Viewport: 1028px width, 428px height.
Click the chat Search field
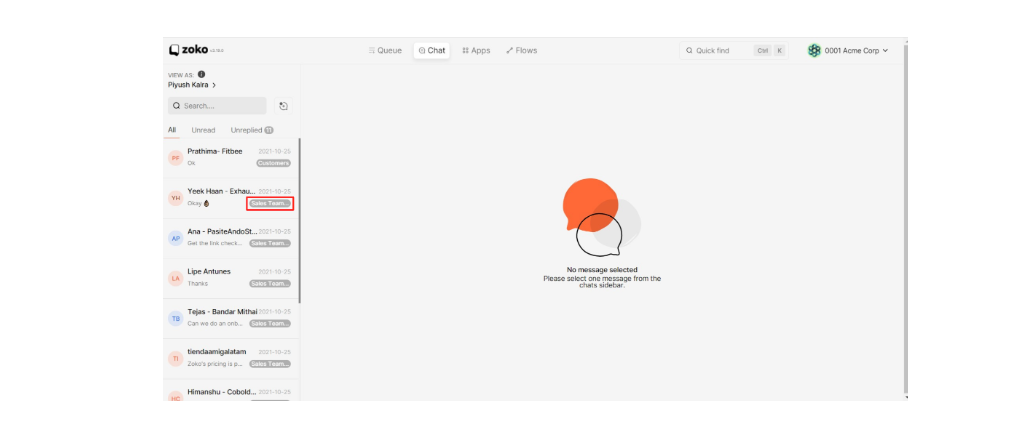click(x=217, y=106)
